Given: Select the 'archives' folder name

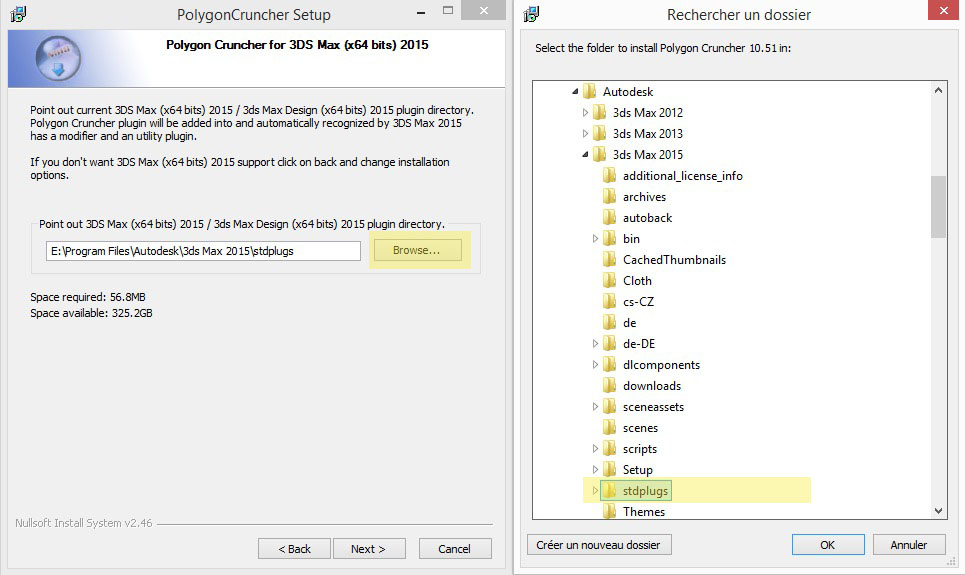Looking at the screenshot, I should click(644, 197).
